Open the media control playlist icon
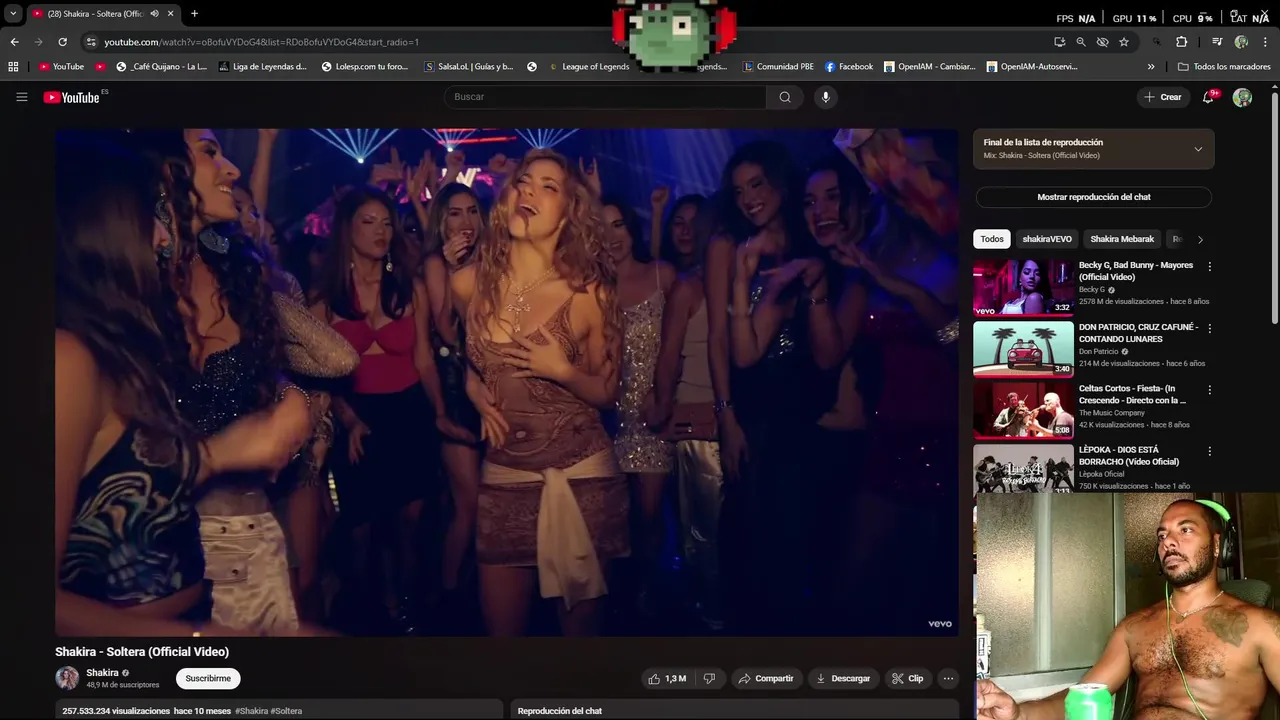Image resolution: width=1280 pixels, height=720 pixels. (1217, 42)
